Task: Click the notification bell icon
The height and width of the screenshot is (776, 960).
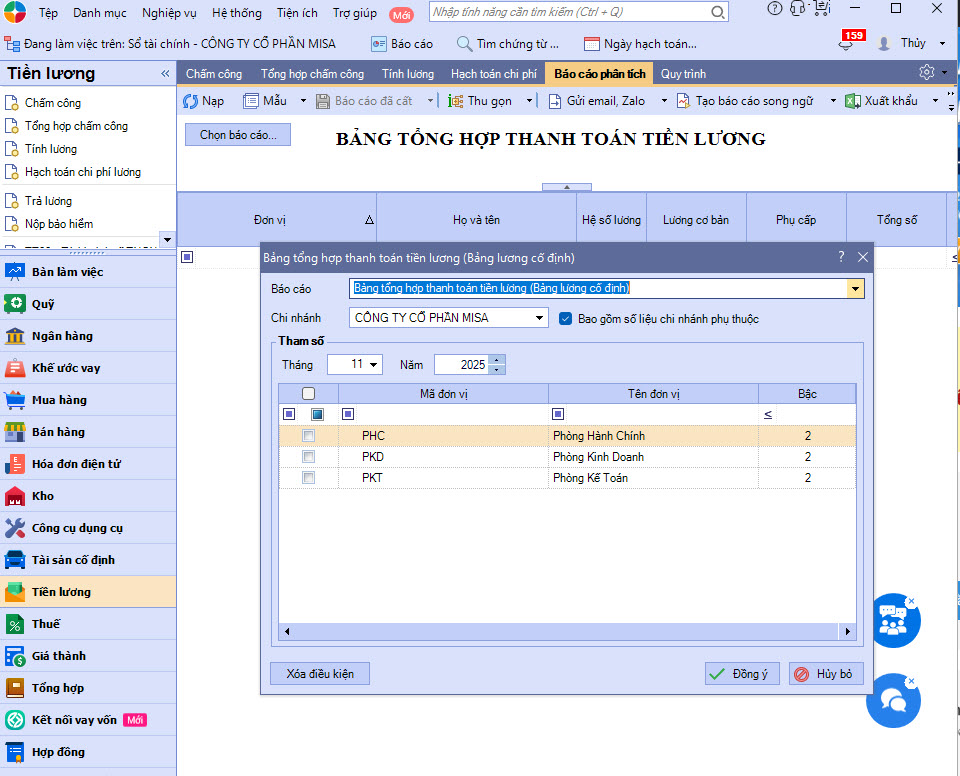Action: (x=846, y=45)
